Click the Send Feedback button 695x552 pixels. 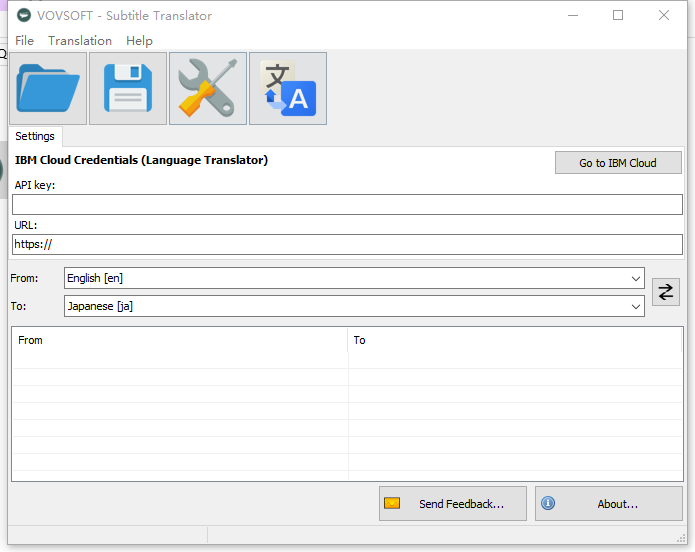453,504
